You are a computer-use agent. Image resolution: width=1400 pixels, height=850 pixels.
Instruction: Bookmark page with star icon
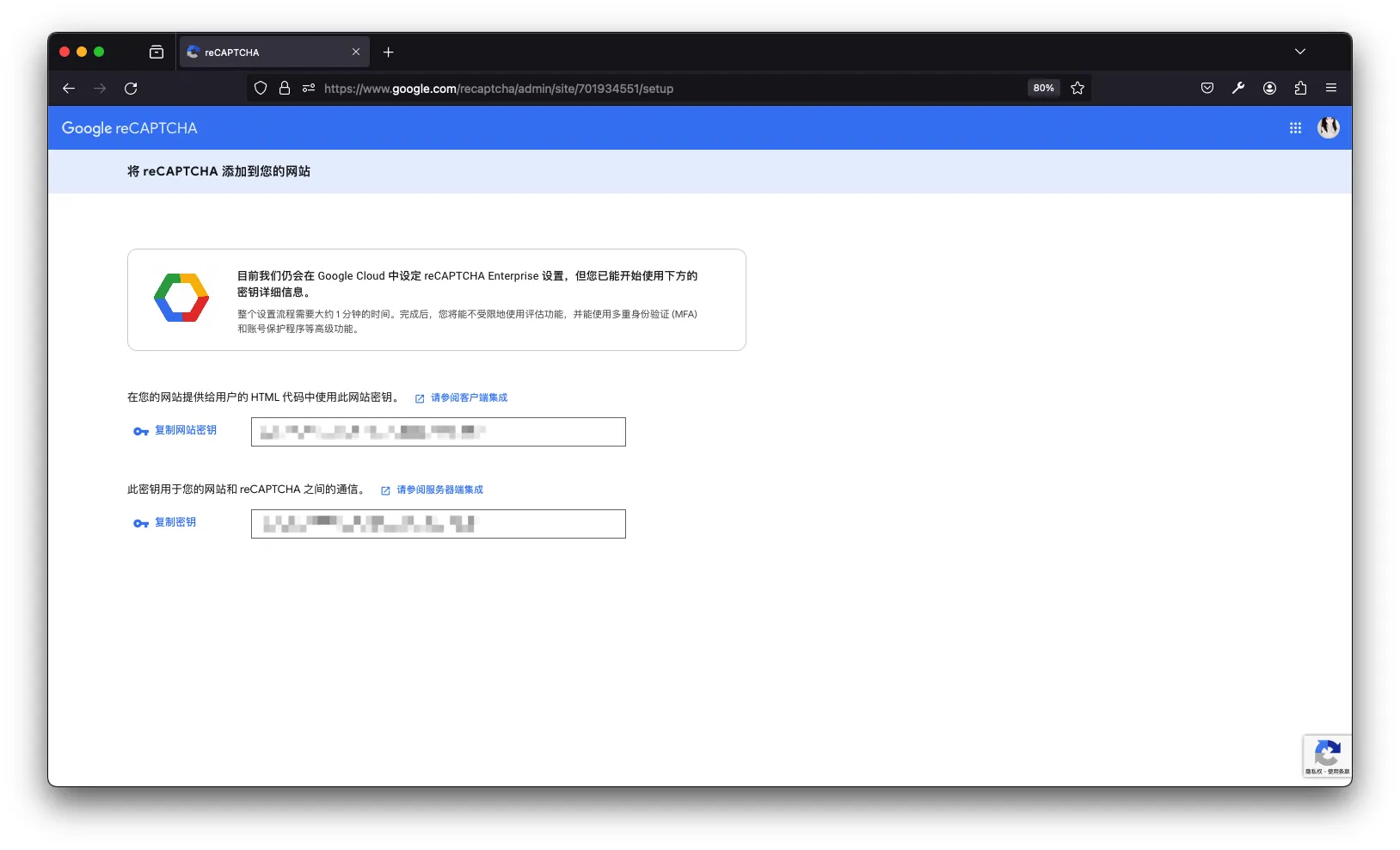[1077, 89]
